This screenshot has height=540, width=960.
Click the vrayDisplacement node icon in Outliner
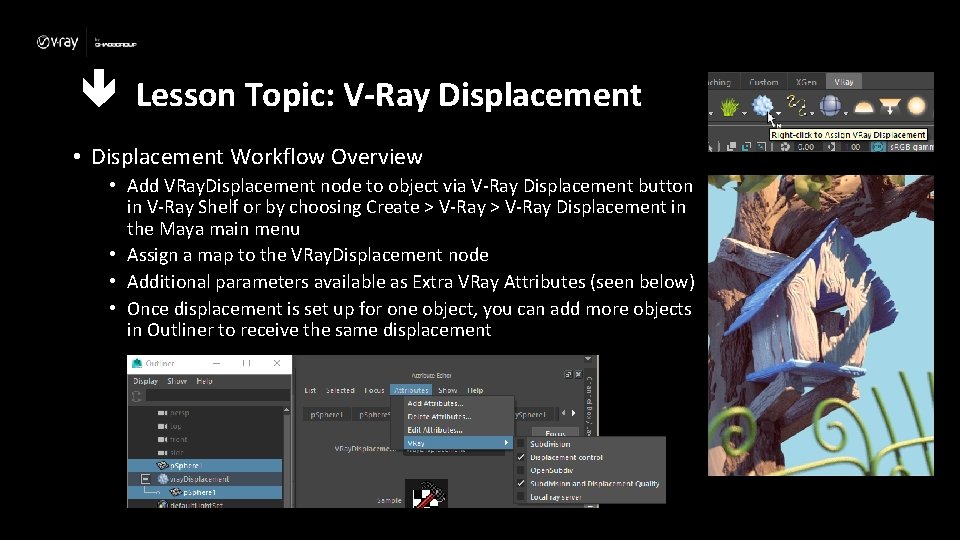tap(163, 479)
